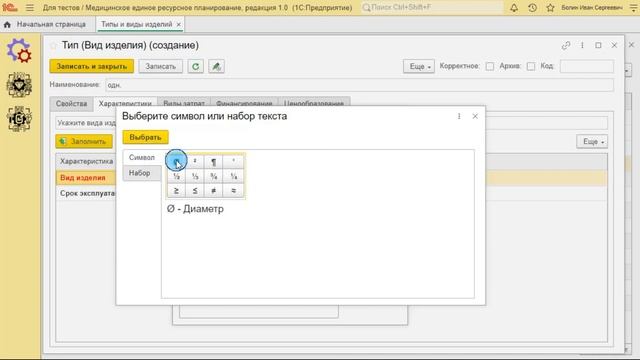Click the third emblem sidebar icon
The height and width of the screenshot is (360, 640).
tap(19, 119)
